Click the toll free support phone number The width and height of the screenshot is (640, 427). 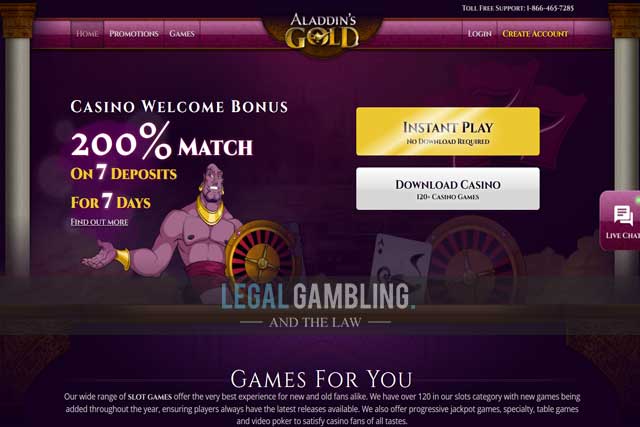click(x=550, y=8)
